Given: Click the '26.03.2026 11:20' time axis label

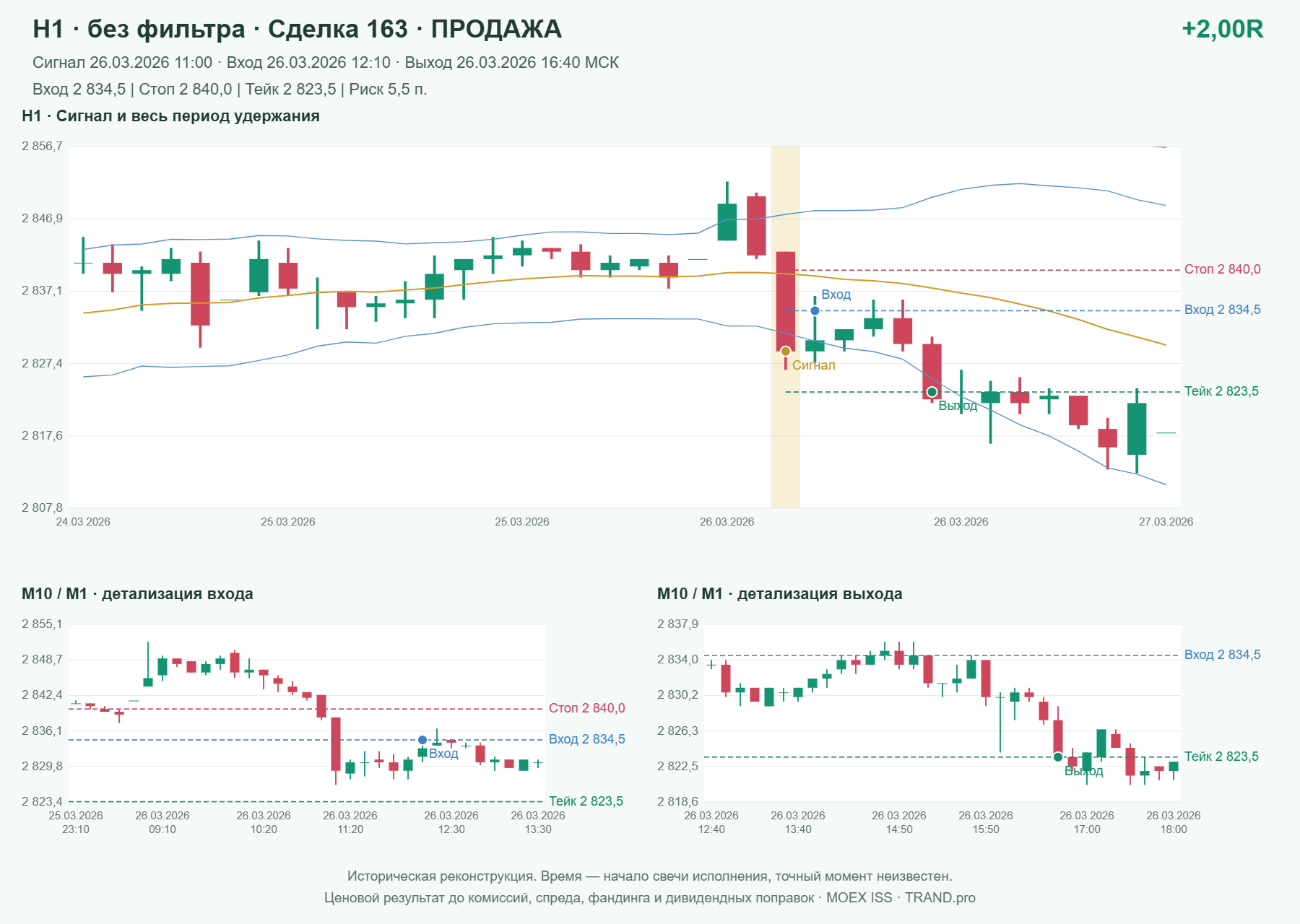Looking at the screenshot, I should [x=350, y=822].
